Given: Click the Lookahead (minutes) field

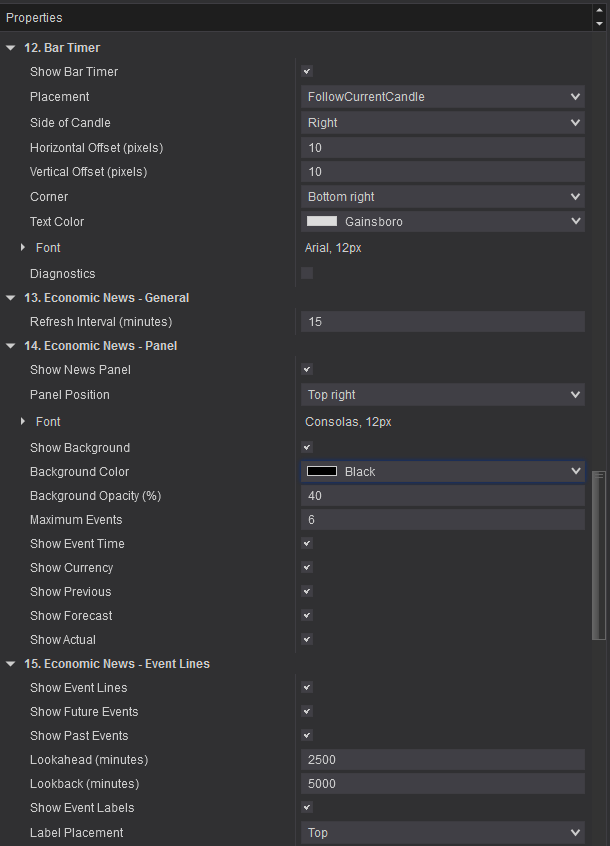Looking at the screenshot, I should click(x=443, y=760).
